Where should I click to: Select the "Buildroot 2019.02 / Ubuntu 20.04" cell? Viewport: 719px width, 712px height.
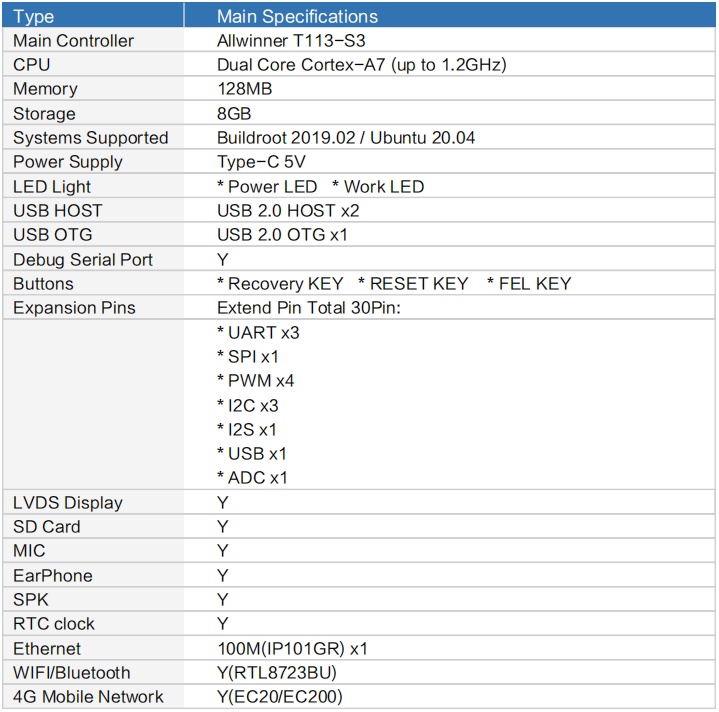tap(346, 138)
